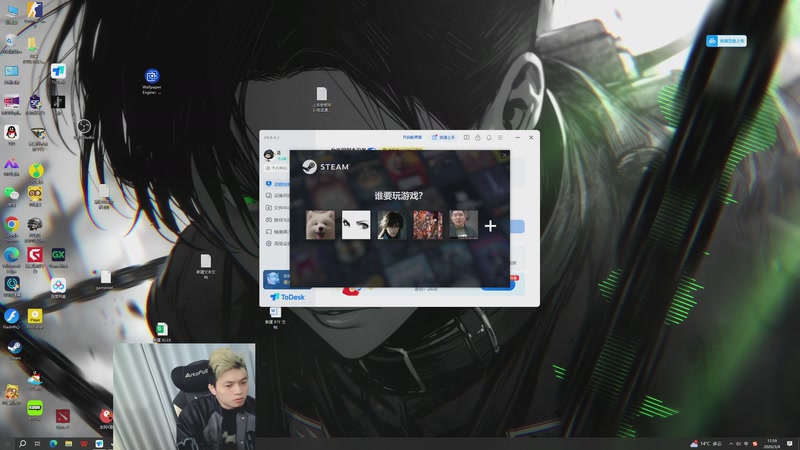
Task: Select the man photo Steam profile
Action: (463, 224)
